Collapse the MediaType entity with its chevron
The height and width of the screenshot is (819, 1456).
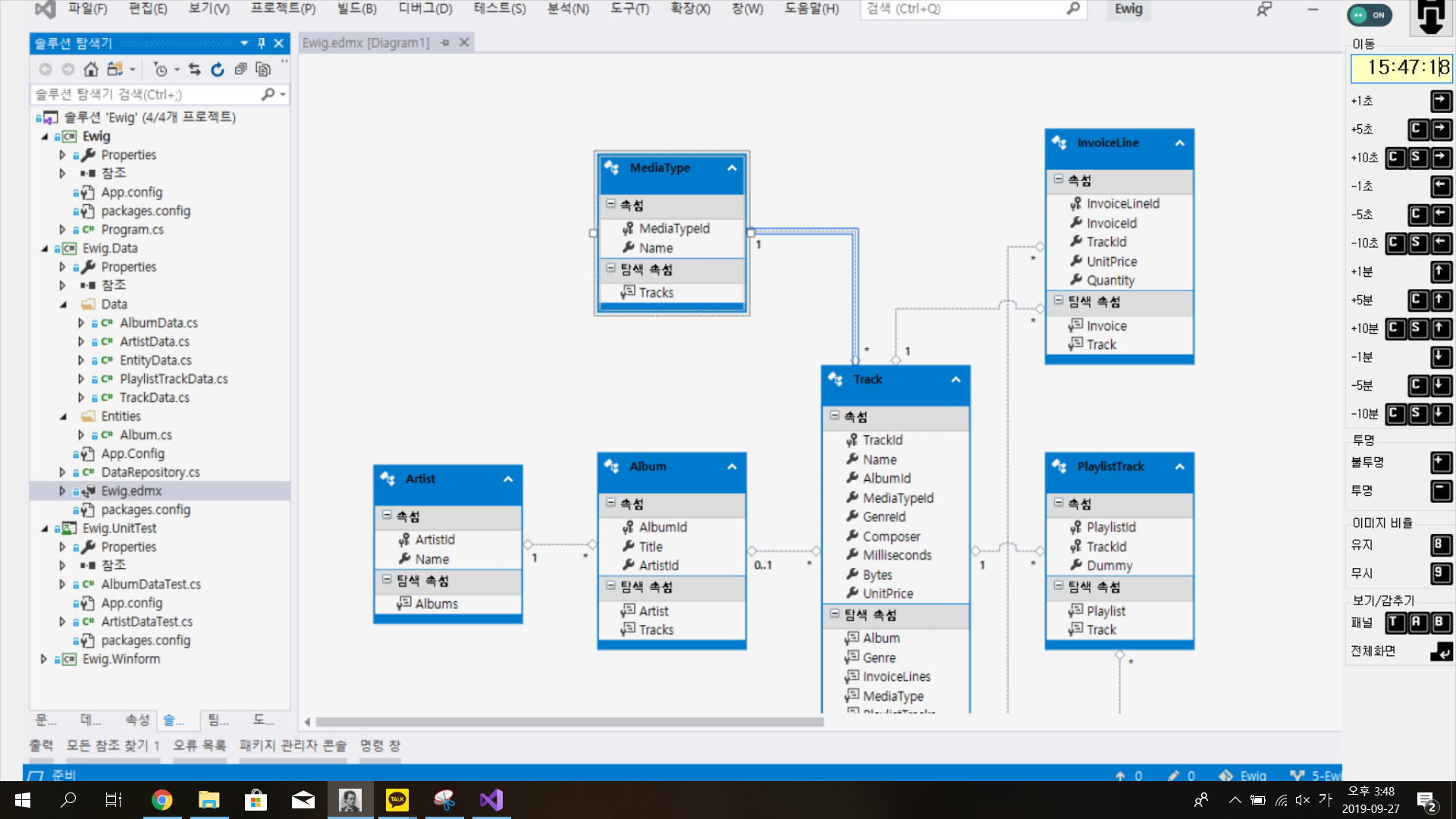tap(732, 168)
